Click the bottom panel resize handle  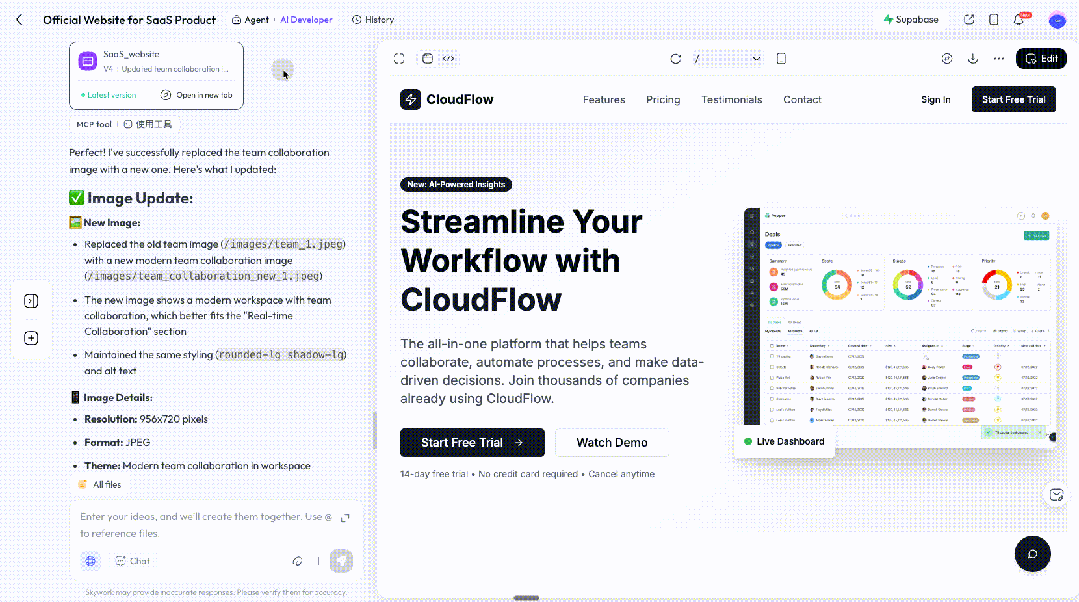(x=526, y=598)
